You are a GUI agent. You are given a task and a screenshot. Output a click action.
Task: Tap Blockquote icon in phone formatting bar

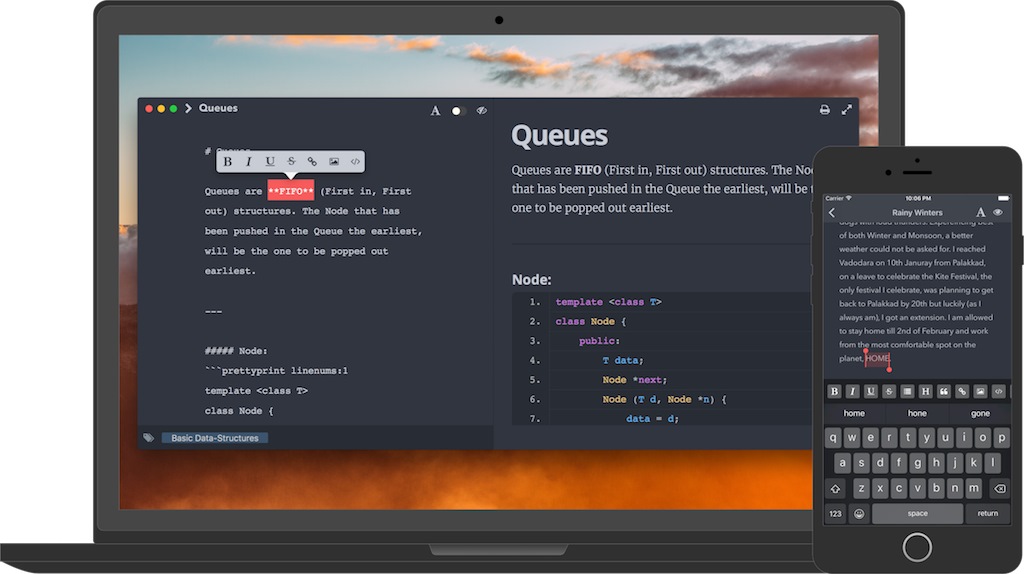tap(944, 391)
